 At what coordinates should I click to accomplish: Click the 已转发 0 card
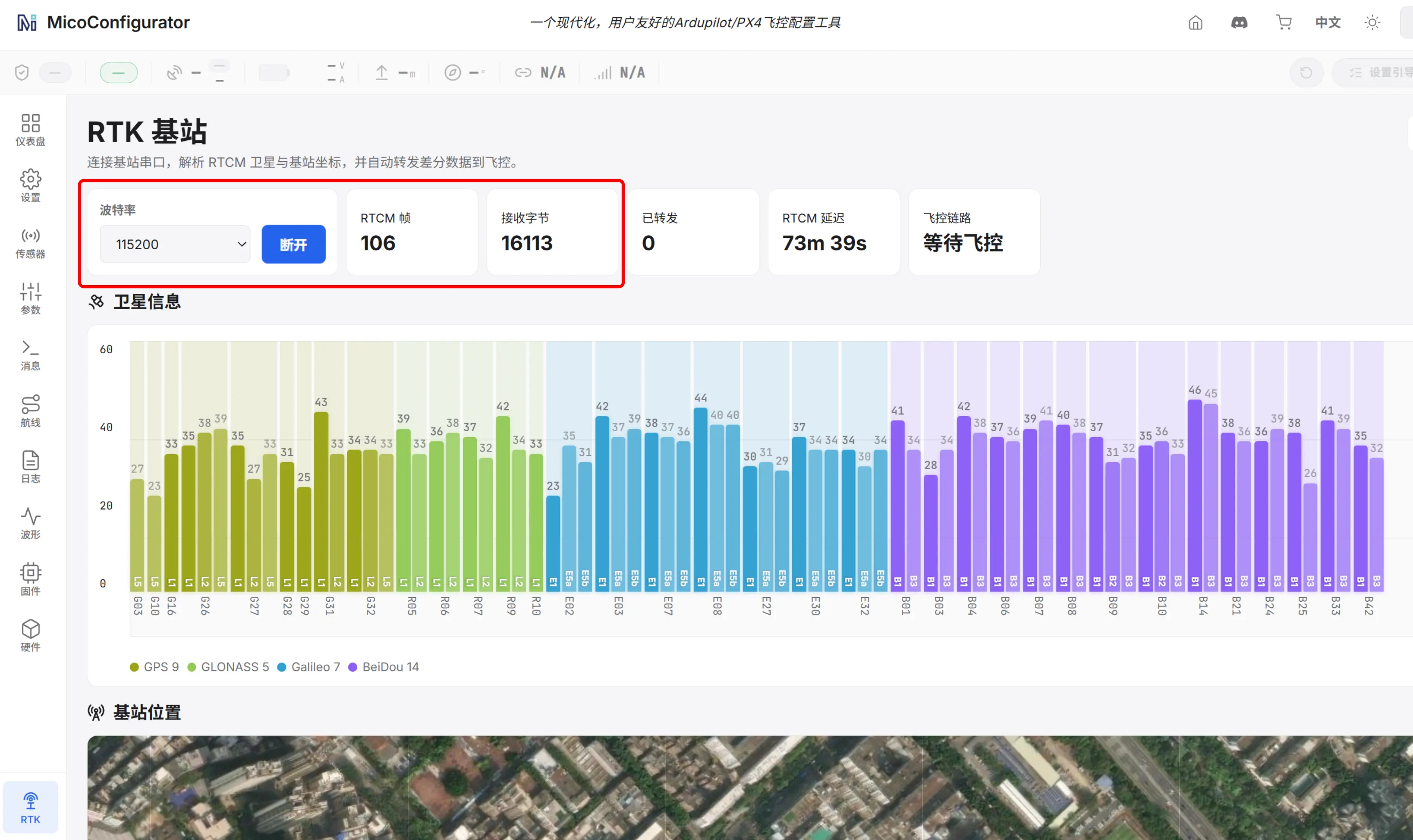(693, 232)
